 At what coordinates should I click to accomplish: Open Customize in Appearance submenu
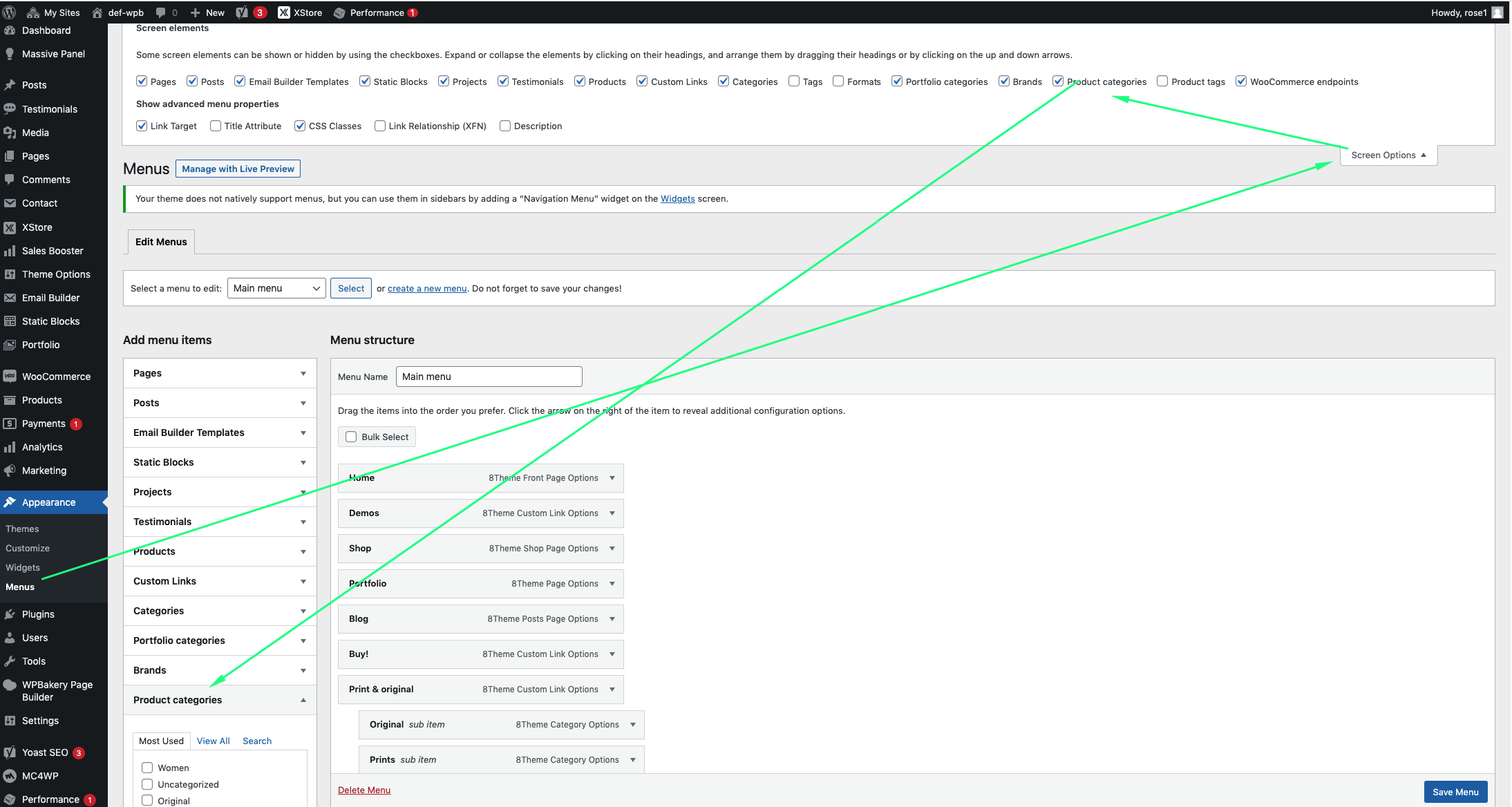coord(28,548)
